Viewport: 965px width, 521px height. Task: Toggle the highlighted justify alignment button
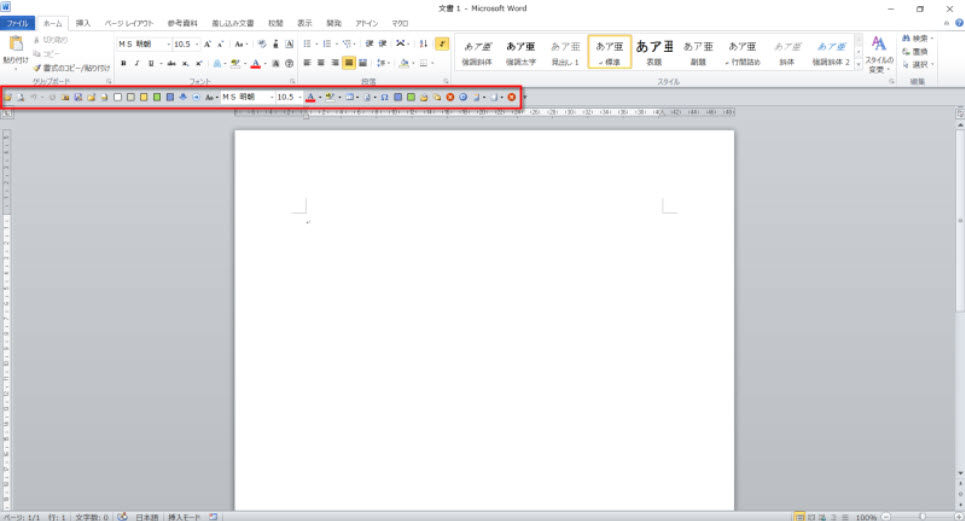coord(349,63)
